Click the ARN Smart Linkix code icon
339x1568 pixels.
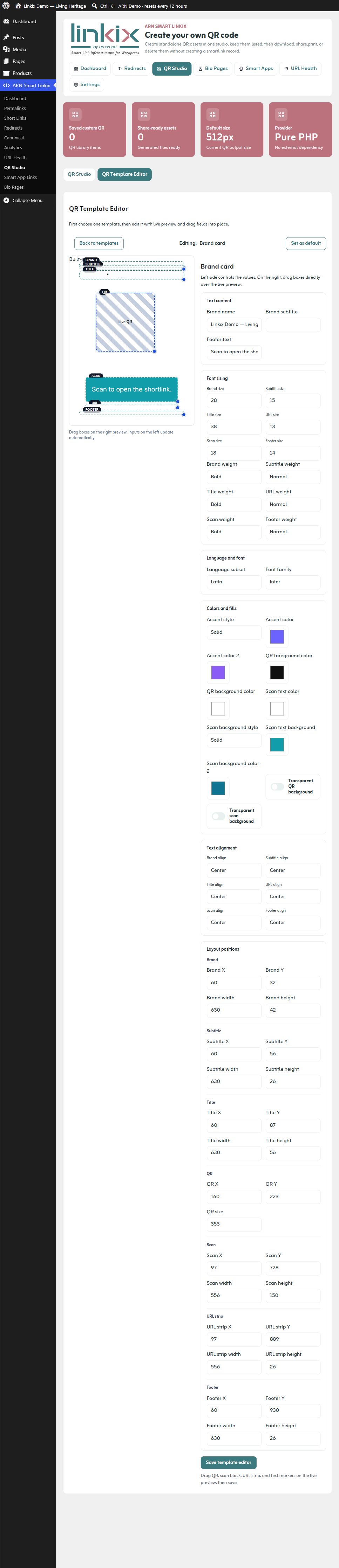[x=6, y=85]
